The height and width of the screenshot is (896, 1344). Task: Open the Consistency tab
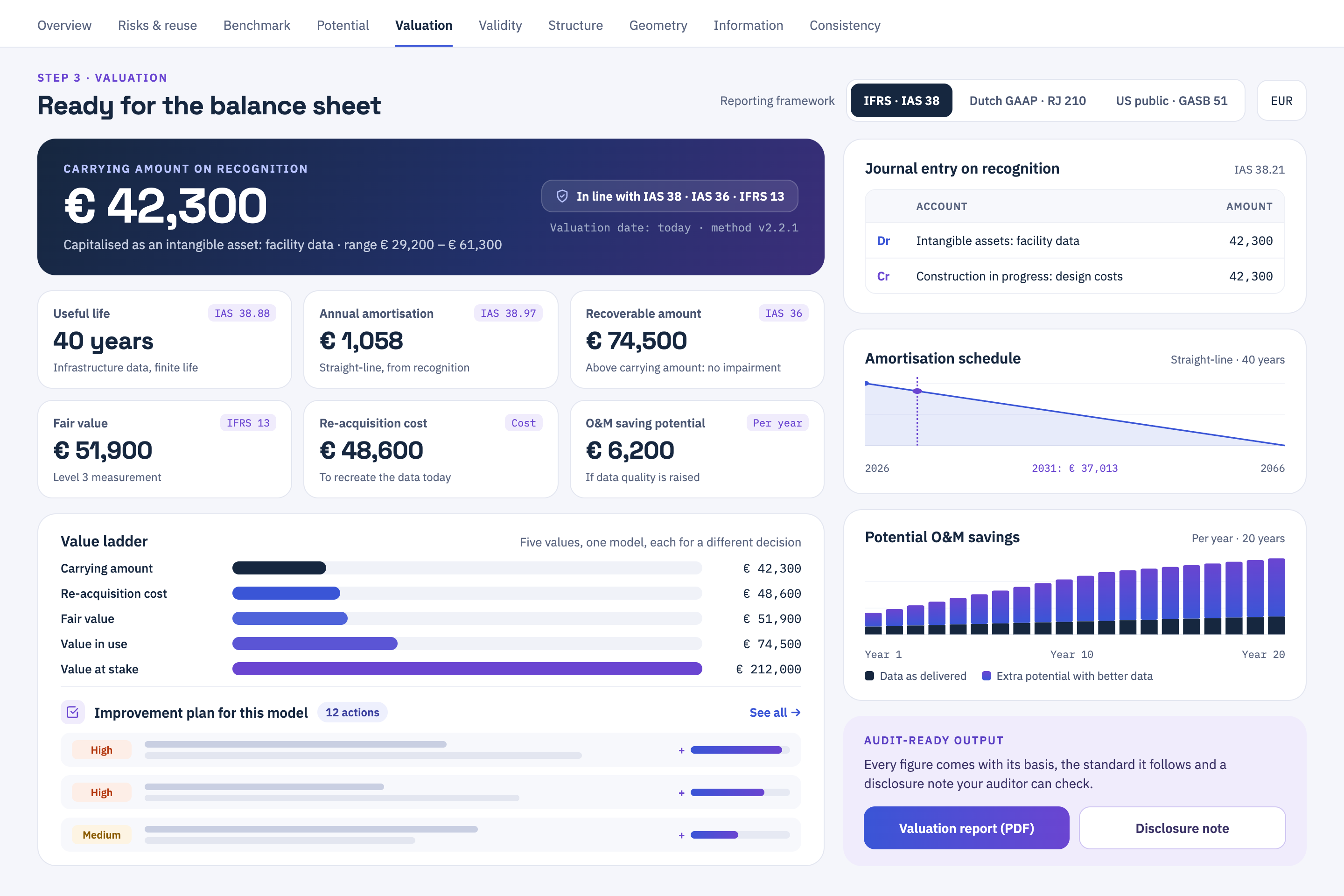[845, 25]
